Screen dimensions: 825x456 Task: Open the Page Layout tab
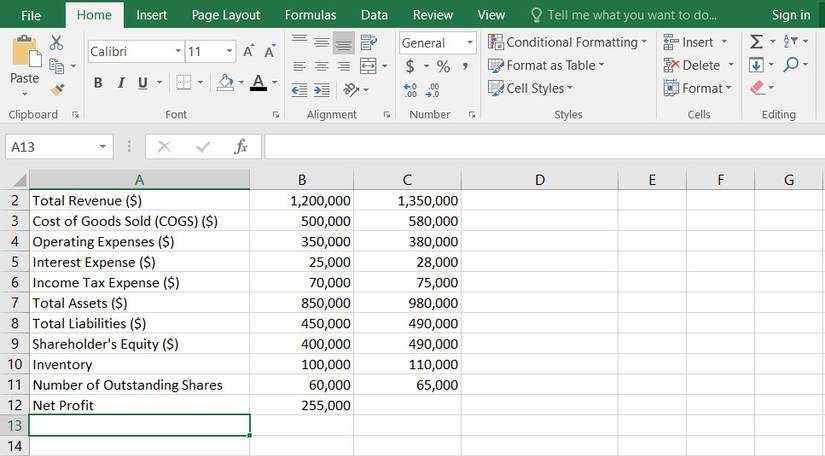[225, 15]
